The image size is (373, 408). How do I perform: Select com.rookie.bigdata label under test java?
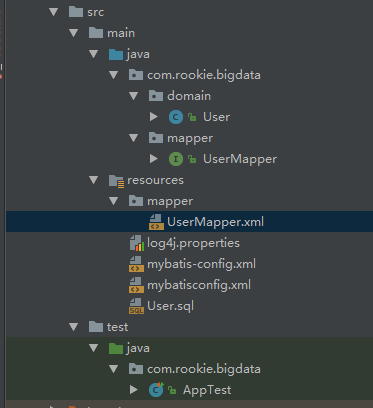204,369
